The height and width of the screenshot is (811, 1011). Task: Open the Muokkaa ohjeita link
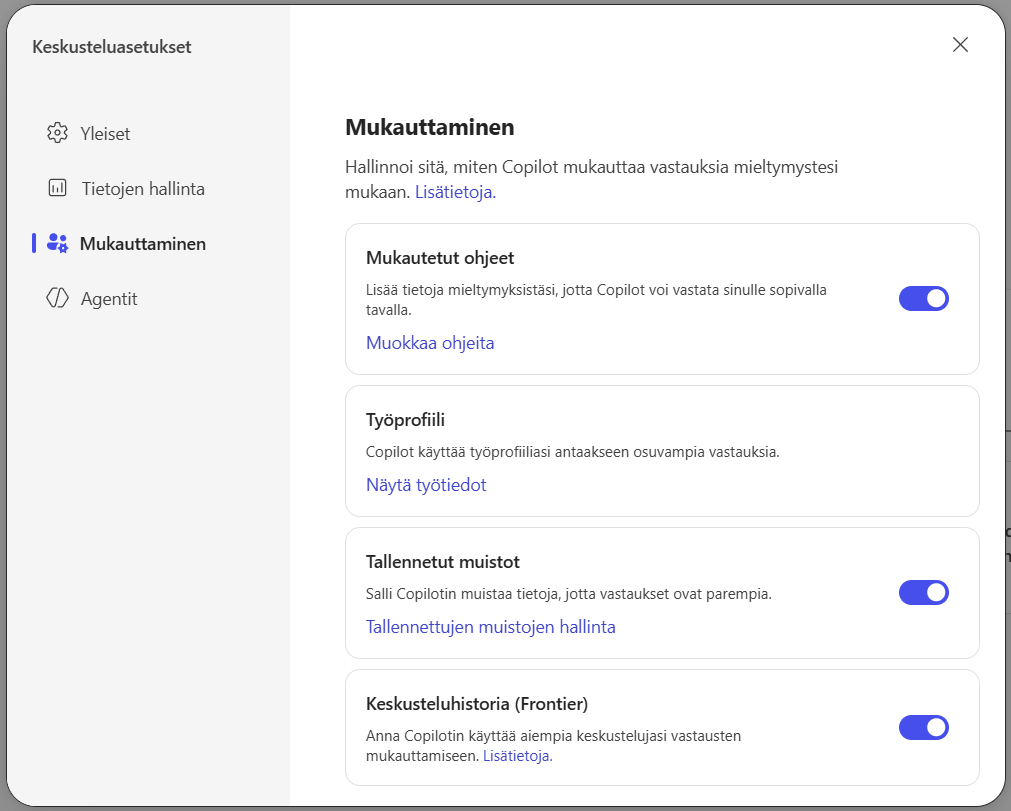click(x=430, y=343)
